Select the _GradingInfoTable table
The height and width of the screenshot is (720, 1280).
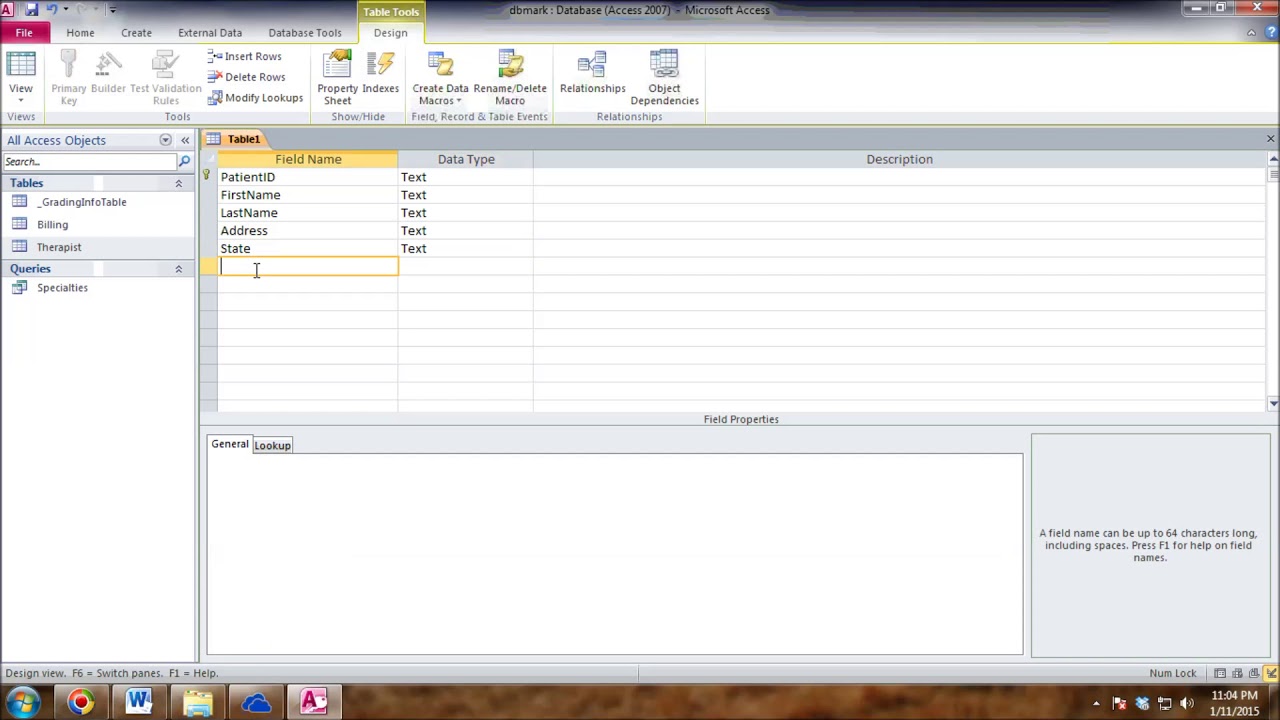[83, 202]
